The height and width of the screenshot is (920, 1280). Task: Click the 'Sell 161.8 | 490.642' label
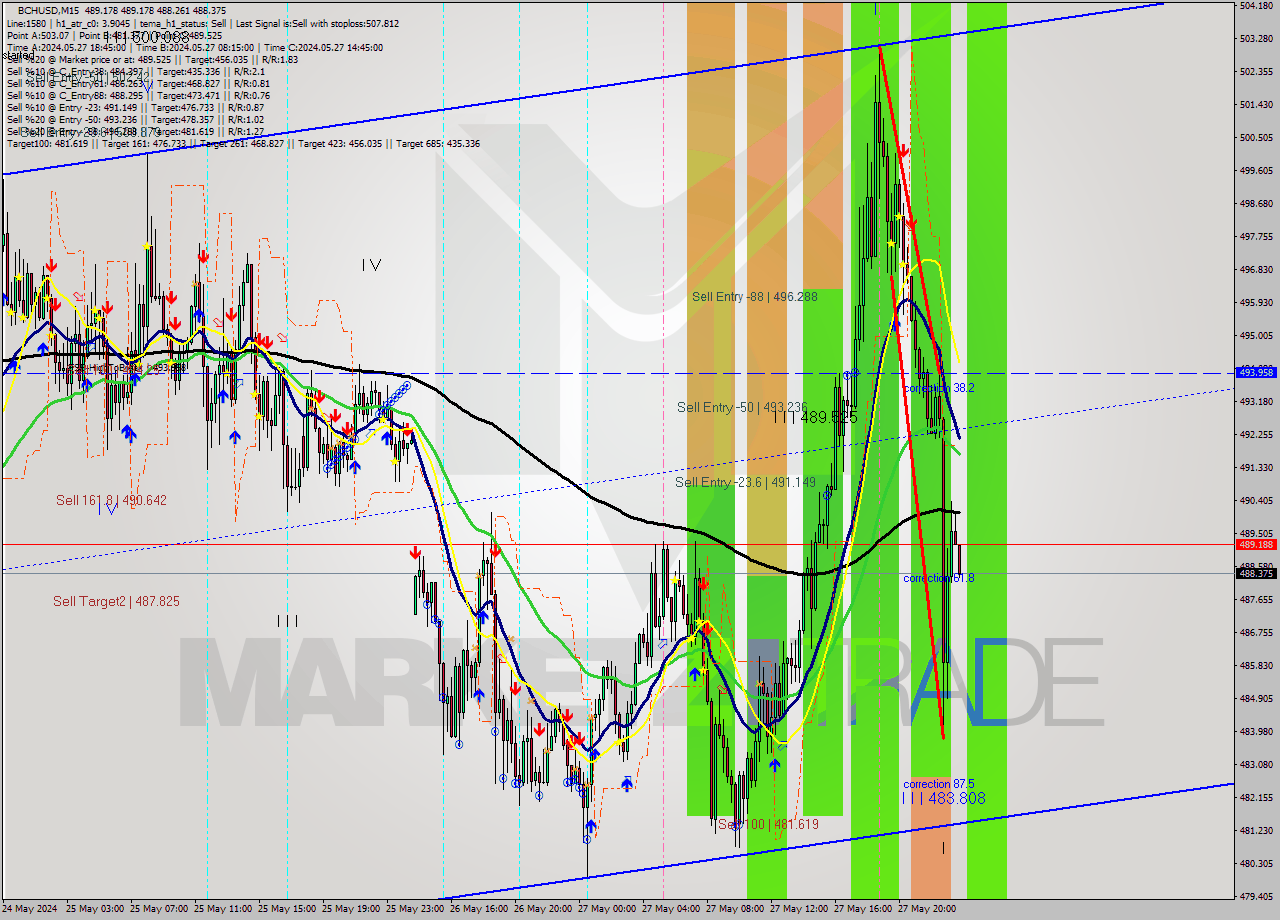pos(111,500)
